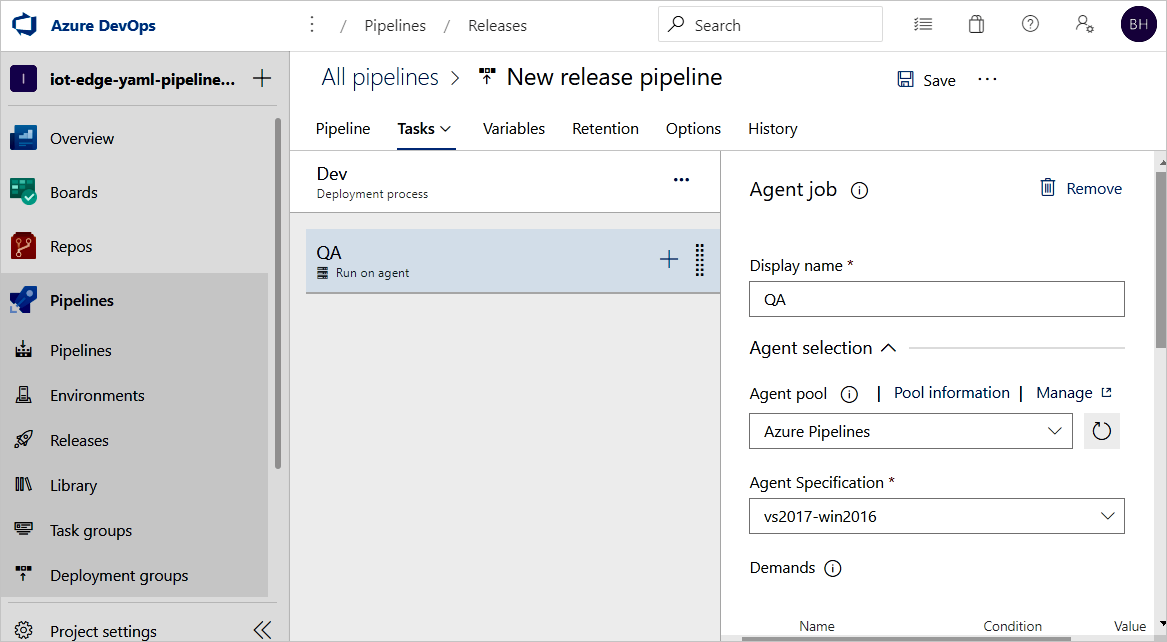Edit the Display name field
1167x642 pixels.
pos(936,298)
